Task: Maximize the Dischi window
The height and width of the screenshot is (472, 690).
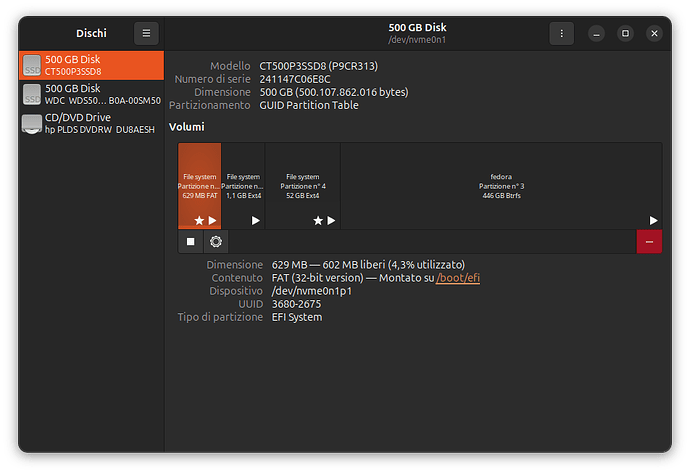Action: click(625, 33)
